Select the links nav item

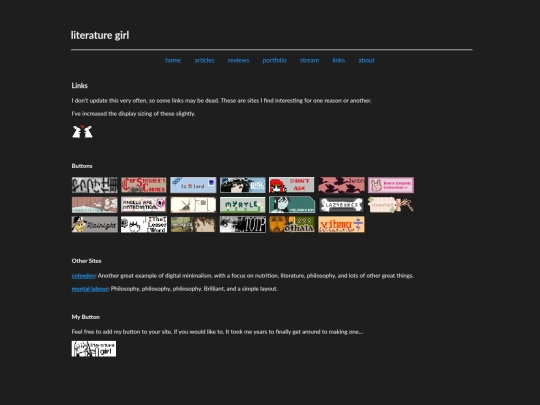click(339, 60)
